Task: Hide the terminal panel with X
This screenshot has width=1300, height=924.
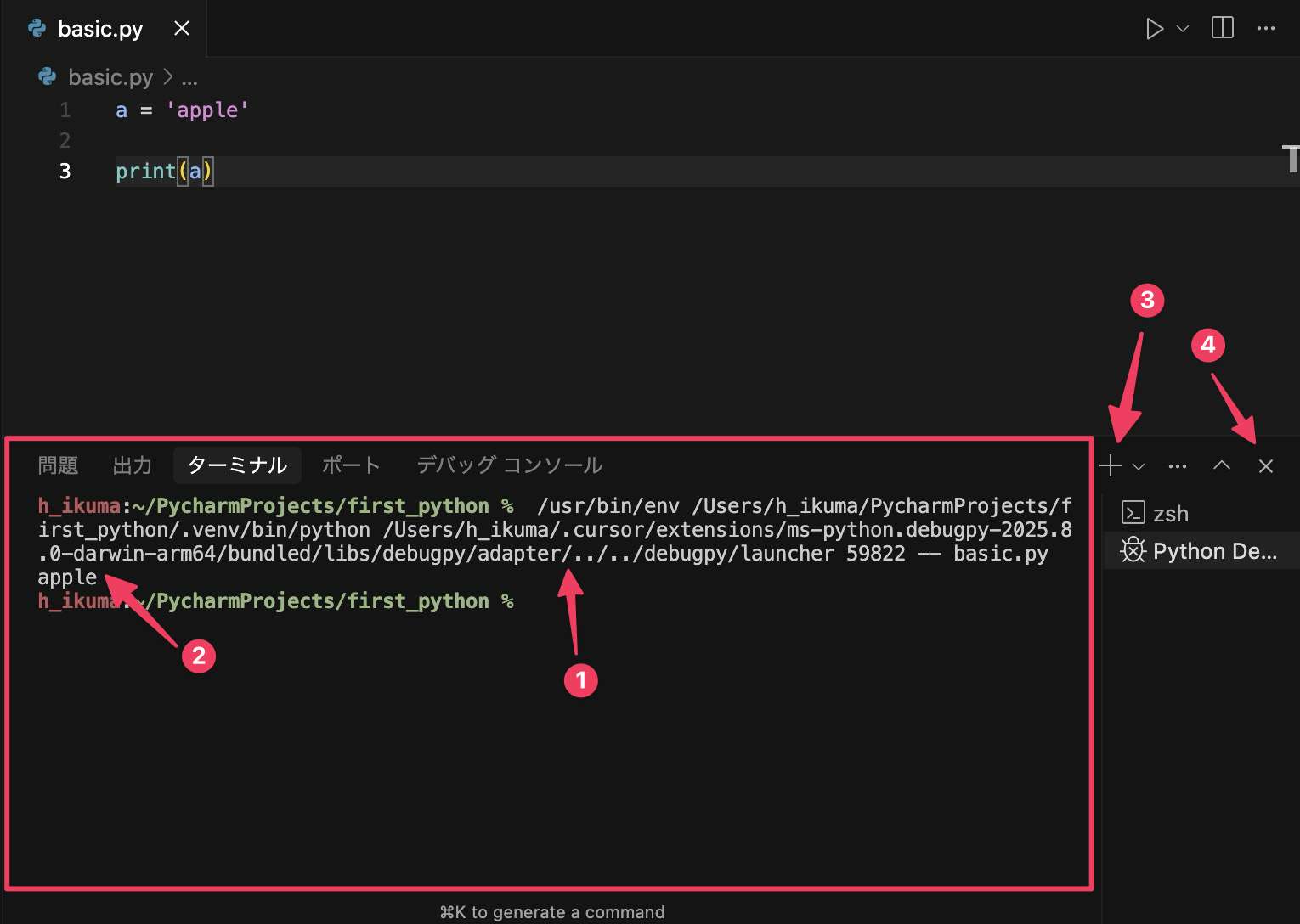Action: pyautogui.click(x=1265, y=466)
